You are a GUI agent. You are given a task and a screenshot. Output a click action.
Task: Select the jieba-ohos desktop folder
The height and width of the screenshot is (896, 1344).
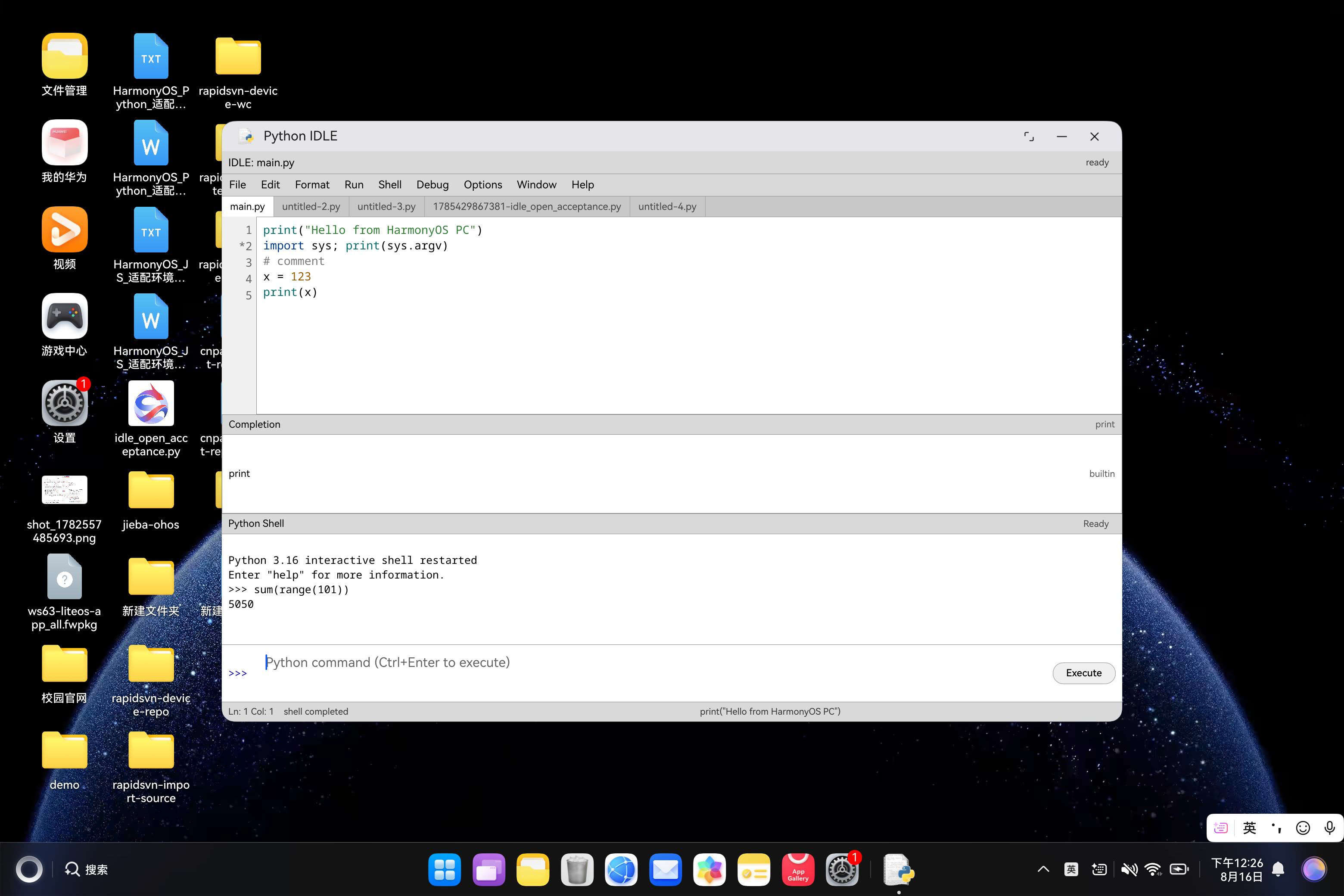(x=151, y=502)
